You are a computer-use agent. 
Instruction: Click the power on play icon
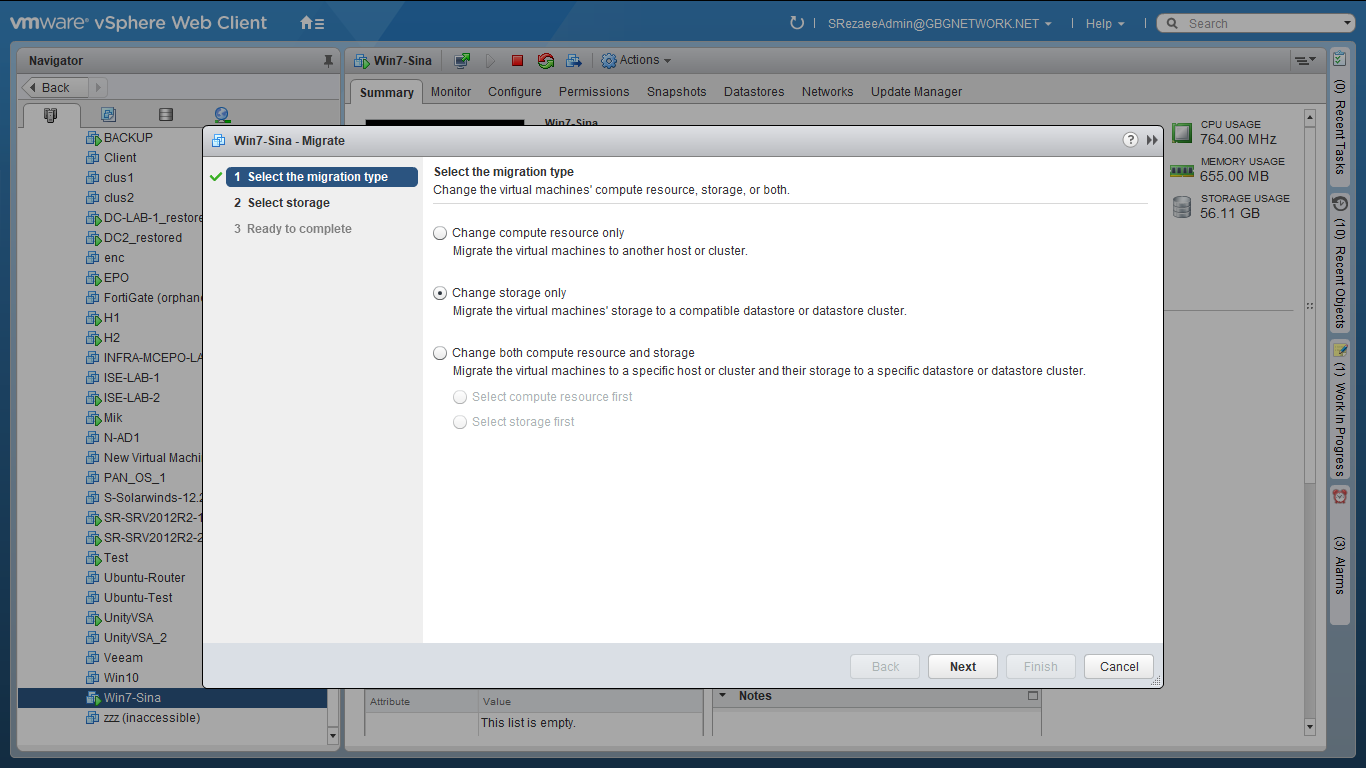pos(491,61)
